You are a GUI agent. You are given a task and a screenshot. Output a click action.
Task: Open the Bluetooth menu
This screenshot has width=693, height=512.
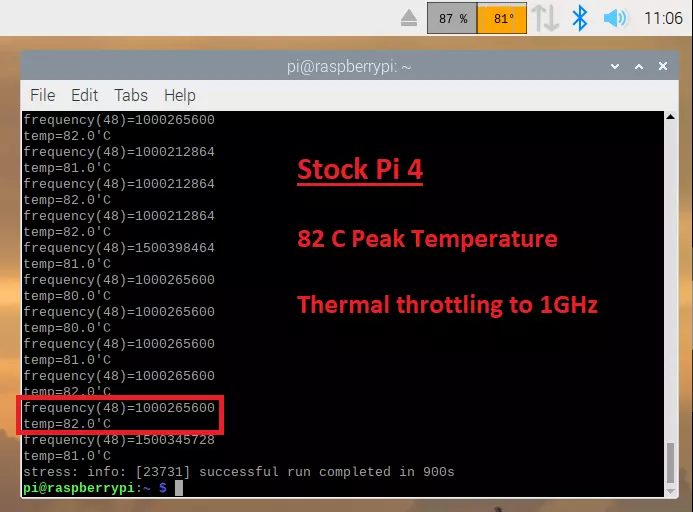point(579,18)
